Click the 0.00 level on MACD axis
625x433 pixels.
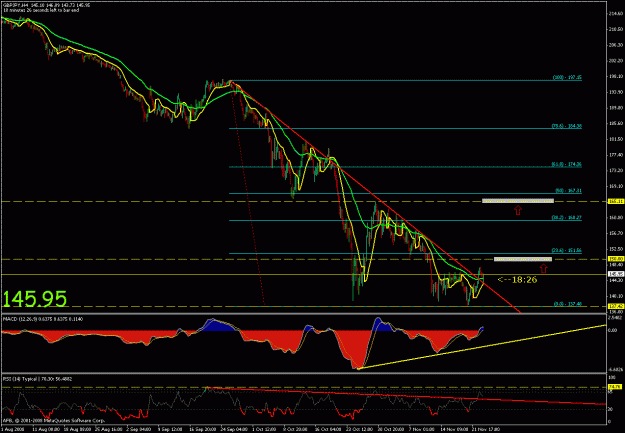[612, 330]
